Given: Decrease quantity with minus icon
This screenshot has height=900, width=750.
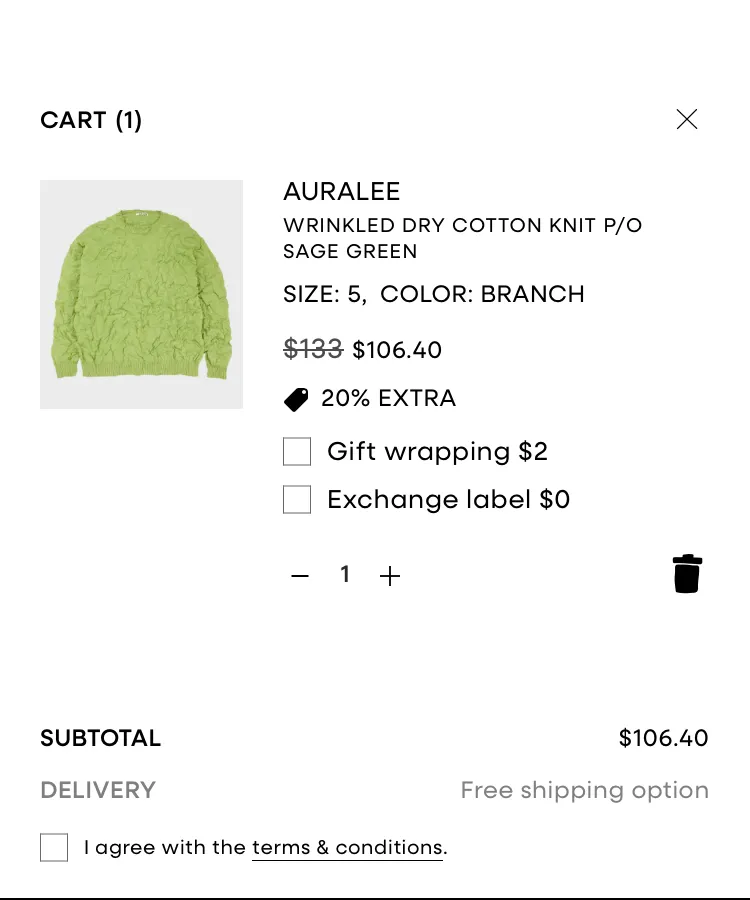Looking at the screenshot, I should coord(300,576).
